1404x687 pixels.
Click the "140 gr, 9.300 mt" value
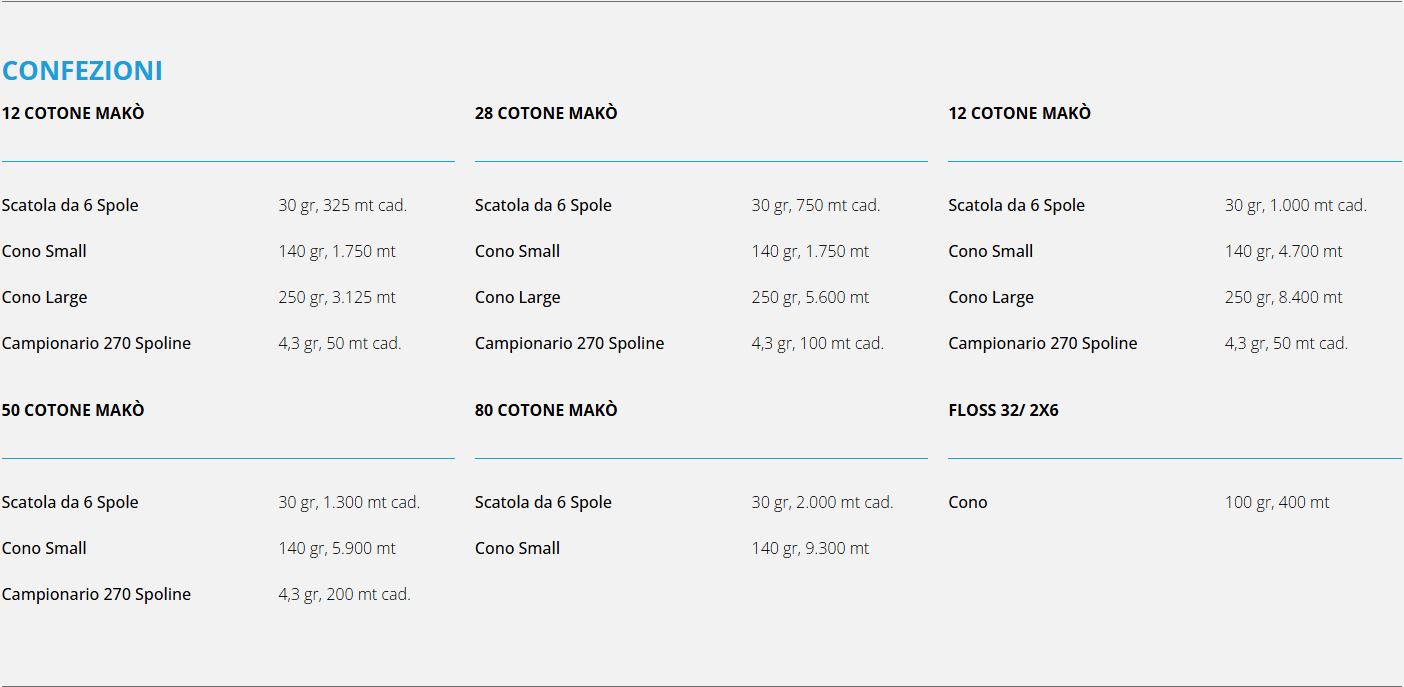[810, 548]
